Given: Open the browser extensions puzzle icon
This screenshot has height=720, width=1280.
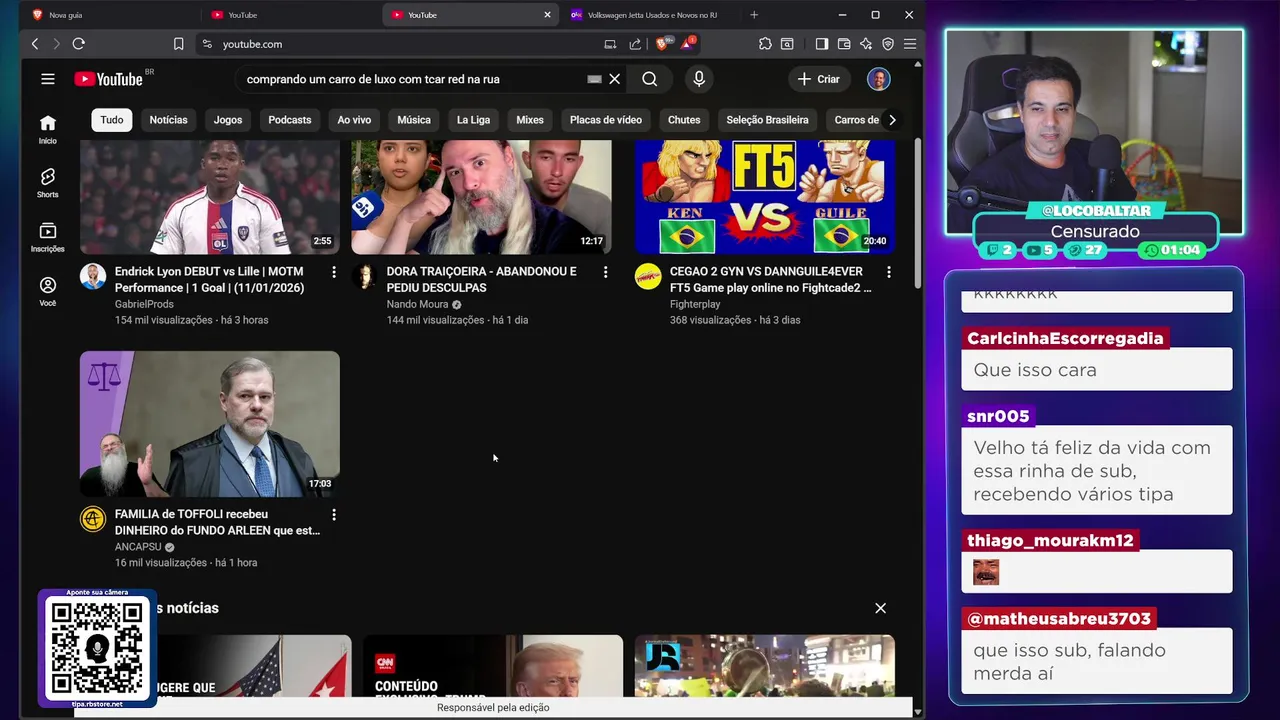Looking at the screenshot, I should [765, 44].
